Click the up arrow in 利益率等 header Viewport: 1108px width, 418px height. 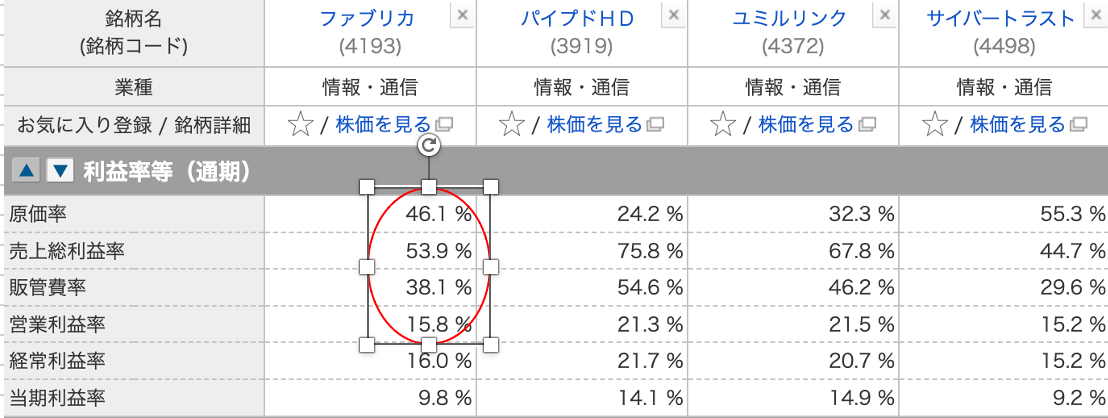pos(25,171)
